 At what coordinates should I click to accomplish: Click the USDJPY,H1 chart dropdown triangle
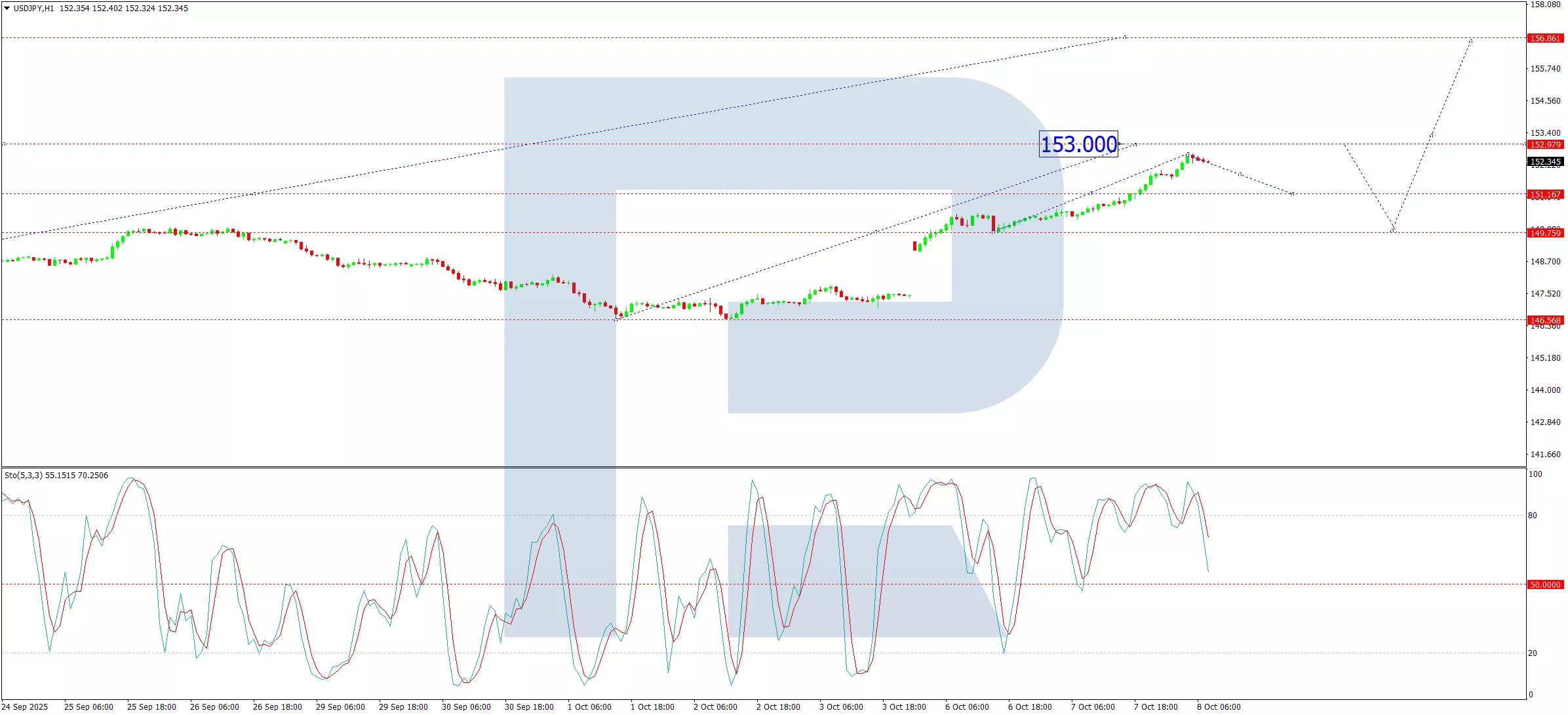pos(7,9)
